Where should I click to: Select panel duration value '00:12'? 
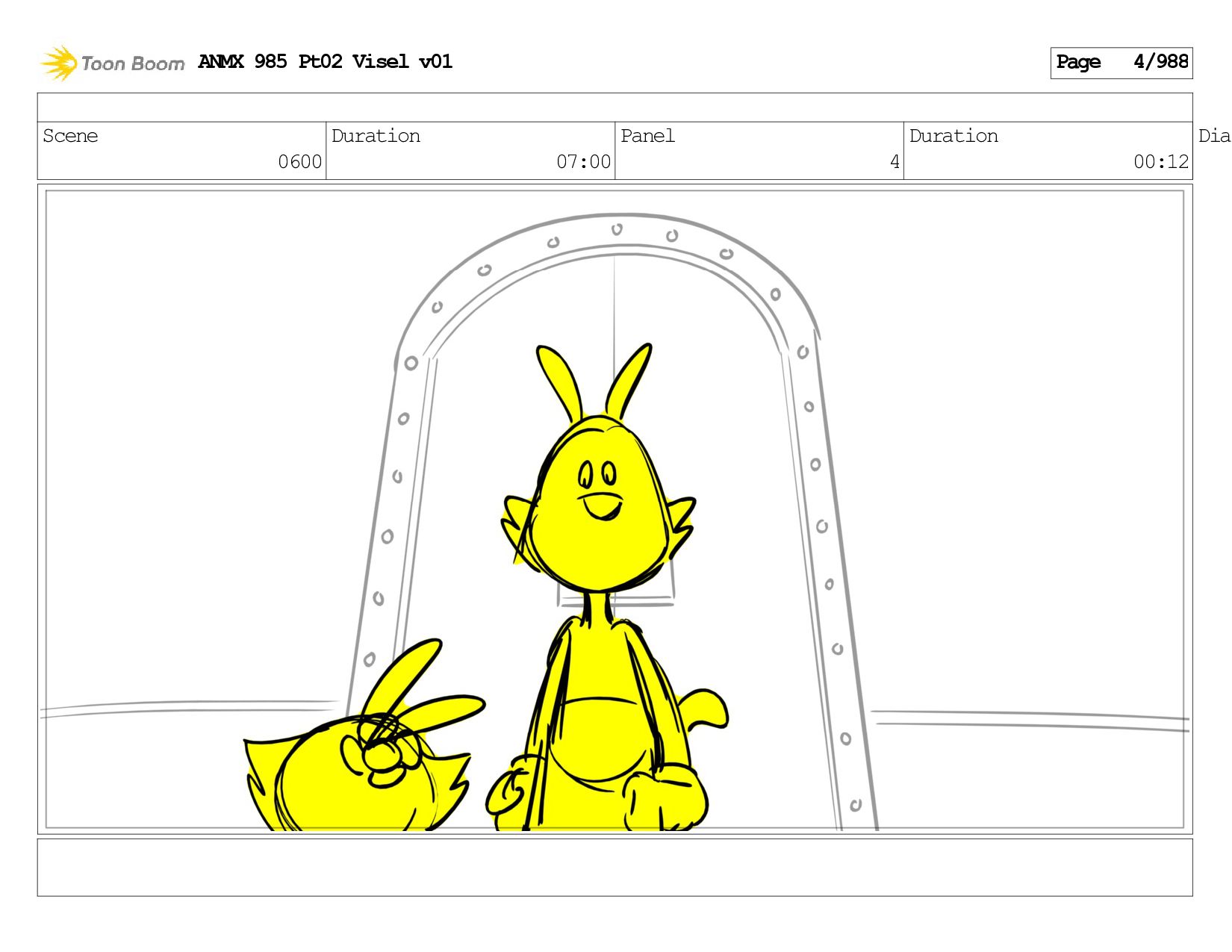click(x=1160, y=161)
